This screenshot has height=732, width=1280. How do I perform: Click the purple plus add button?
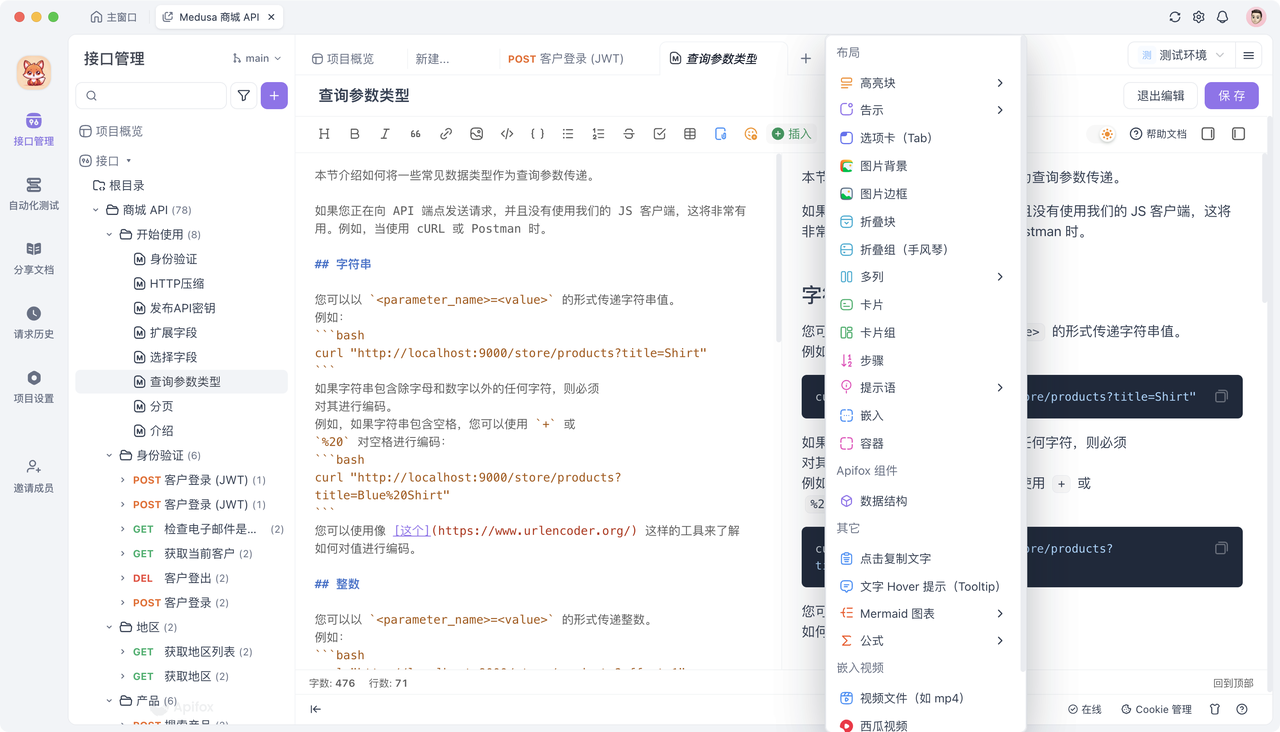pos(274,96)
